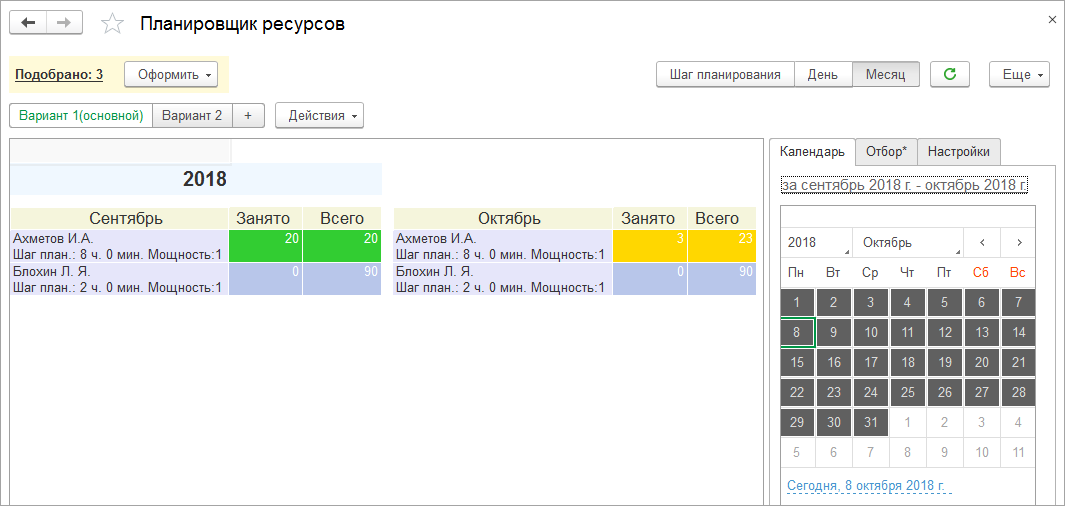
Task: Click green Всего cell 20 for Ахметов in Сентябрь
Action: coord(342,246)
